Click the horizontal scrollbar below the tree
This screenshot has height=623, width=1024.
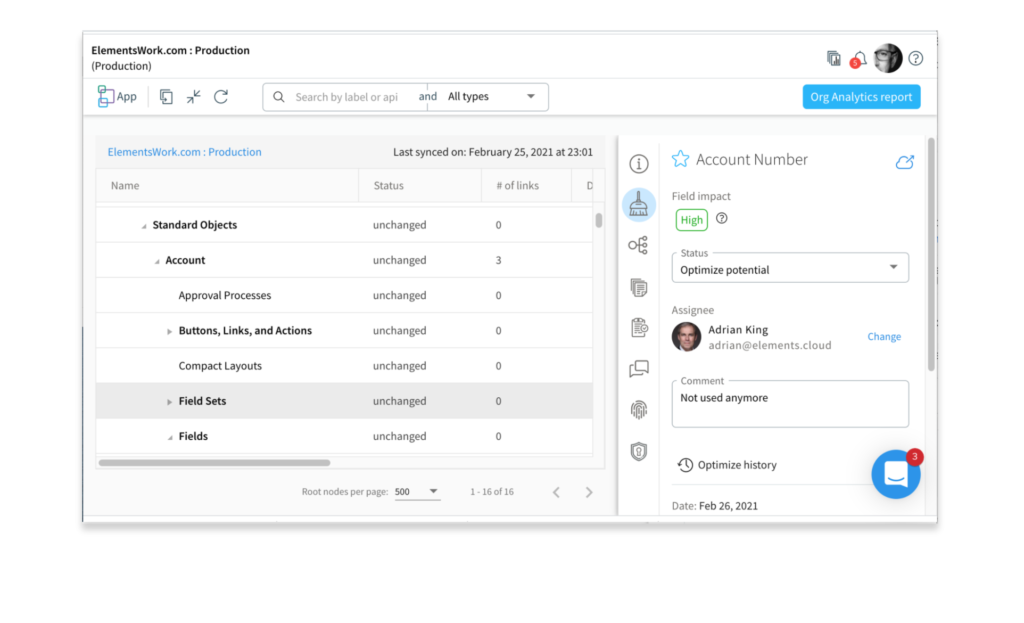coord(214,463)
